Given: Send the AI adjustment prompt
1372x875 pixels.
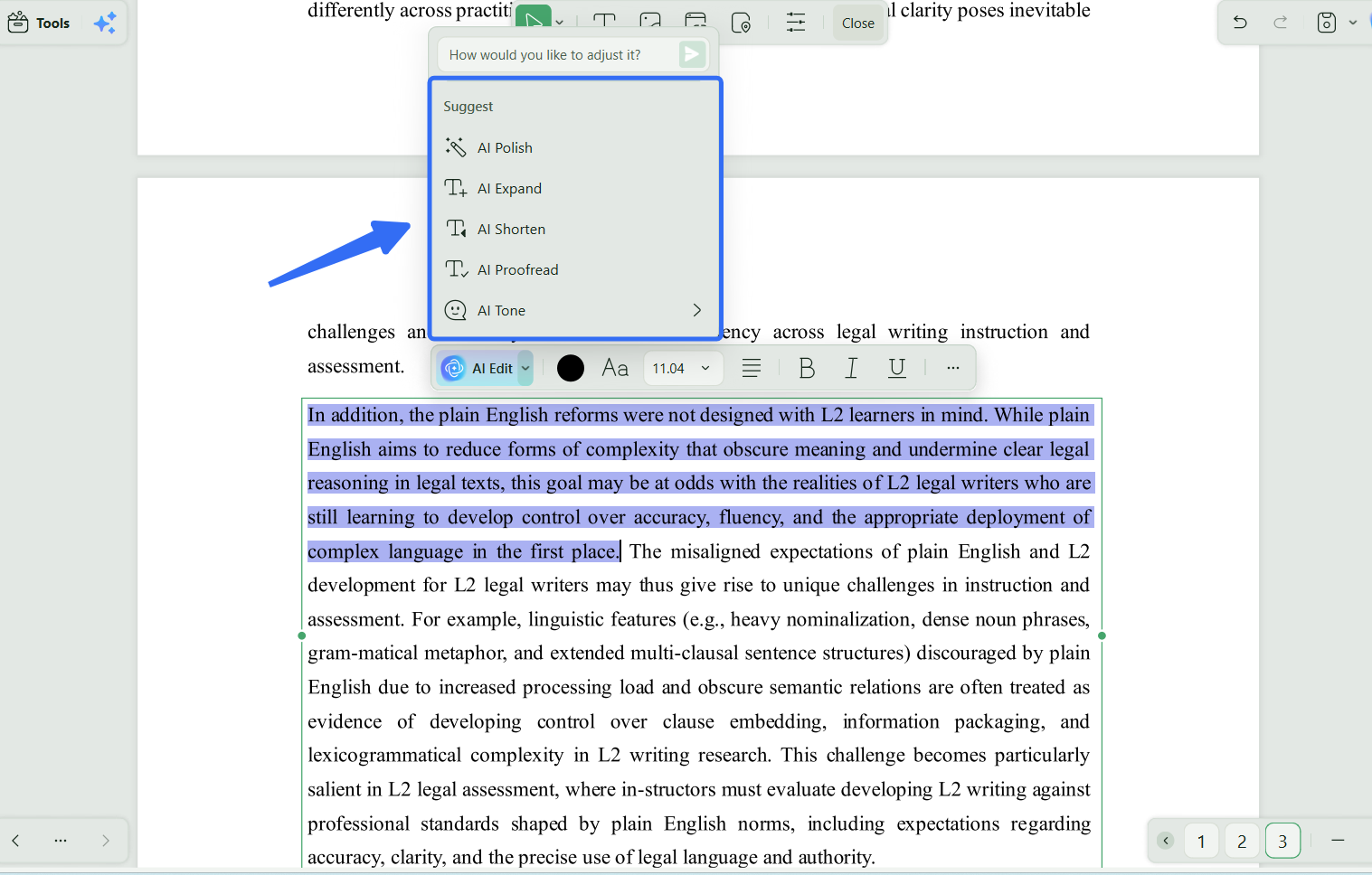Looking at the screenshot, I should (x=692, y=55).
